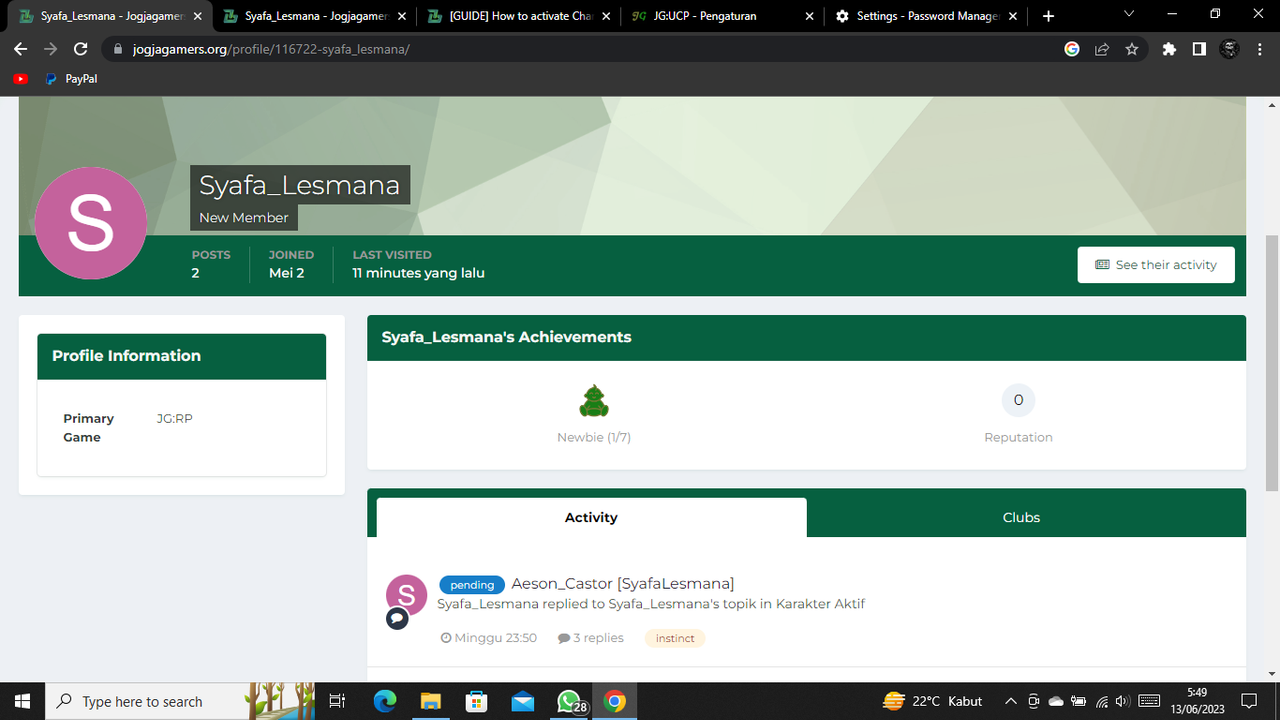
Task: Open the Extensions puzzle icon
Action: point(1169,49)
